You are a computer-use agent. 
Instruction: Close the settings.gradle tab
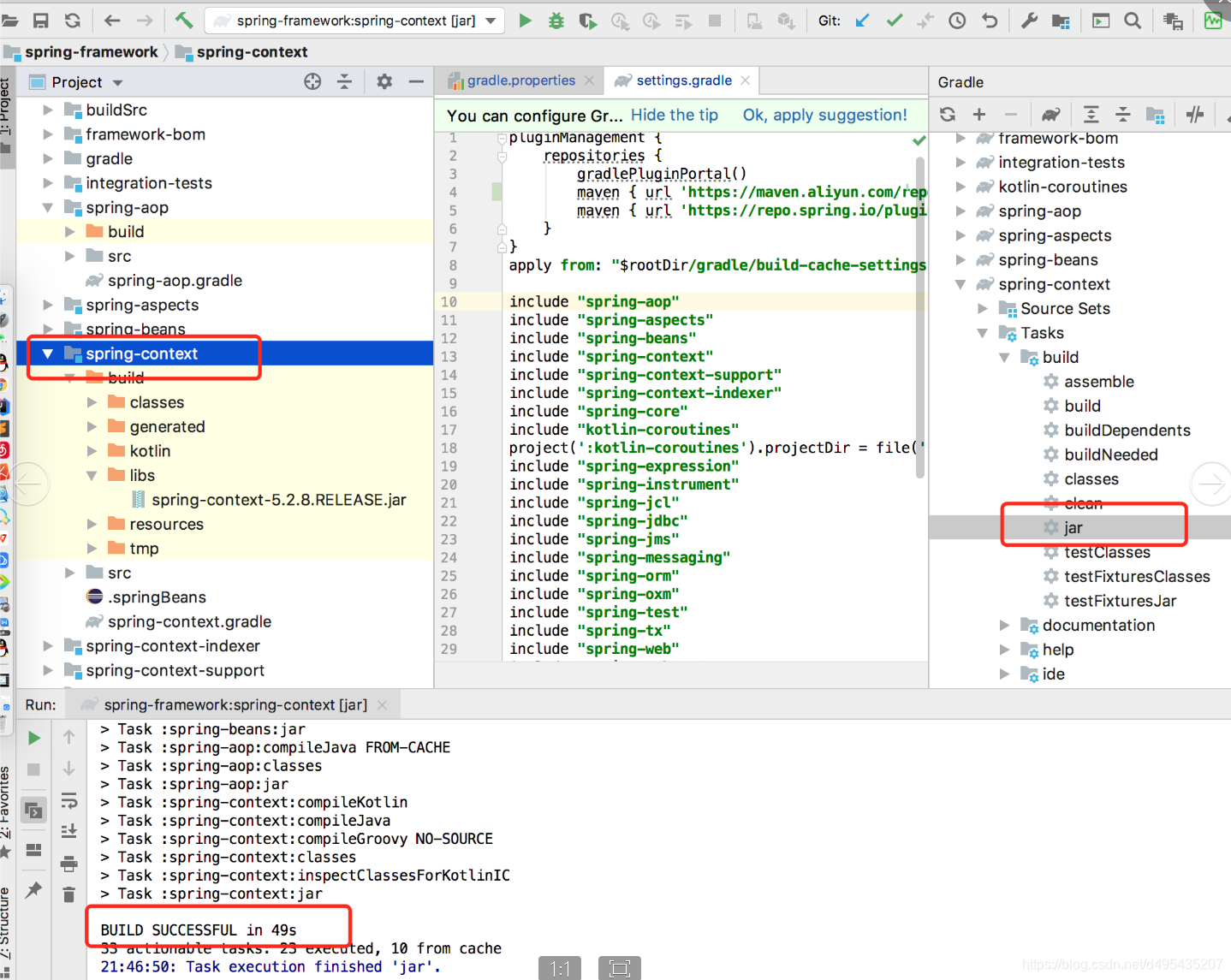(x=746, y=80)
